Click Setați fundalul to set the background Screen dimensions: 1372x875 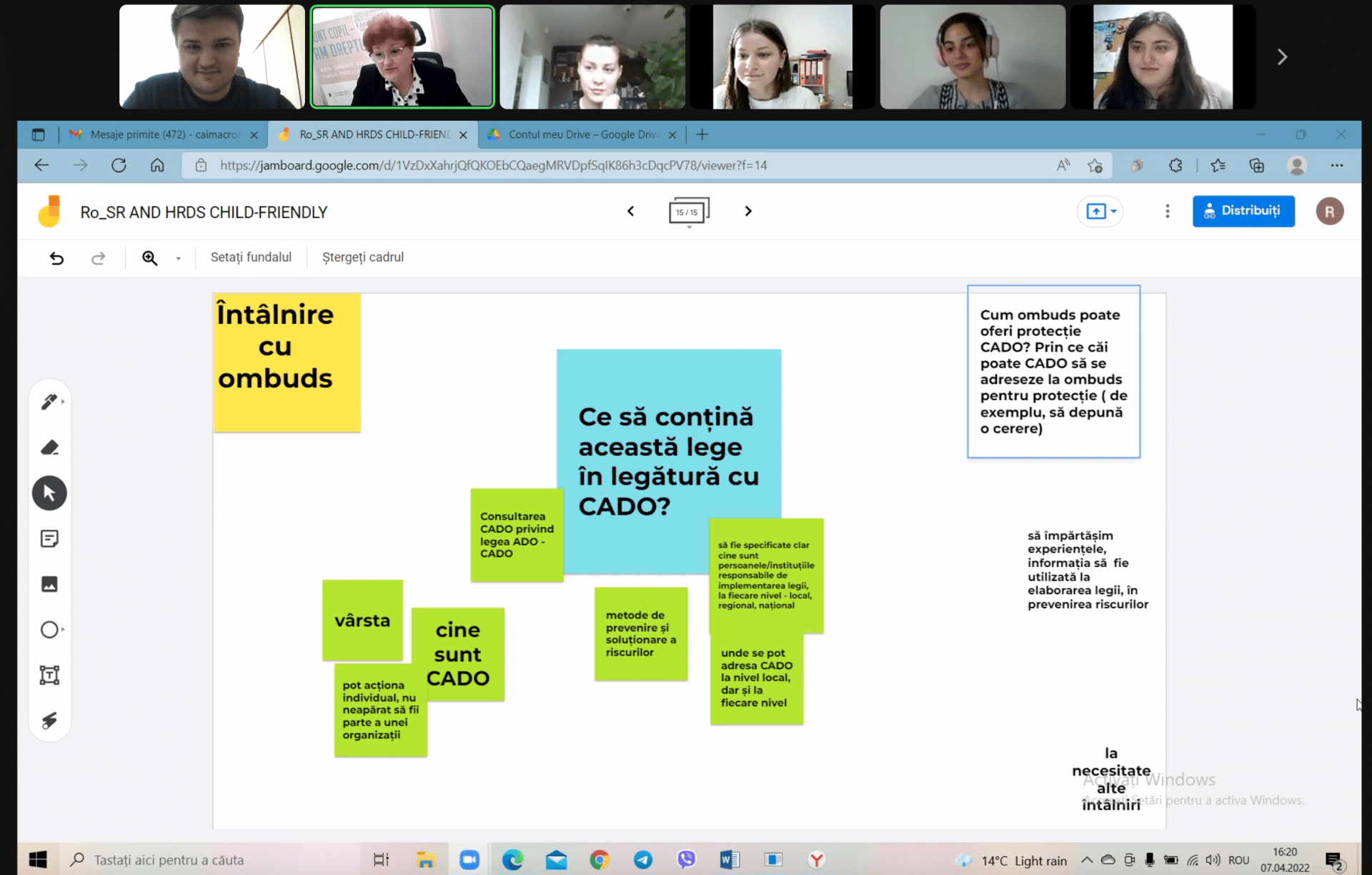click(251, 257)
